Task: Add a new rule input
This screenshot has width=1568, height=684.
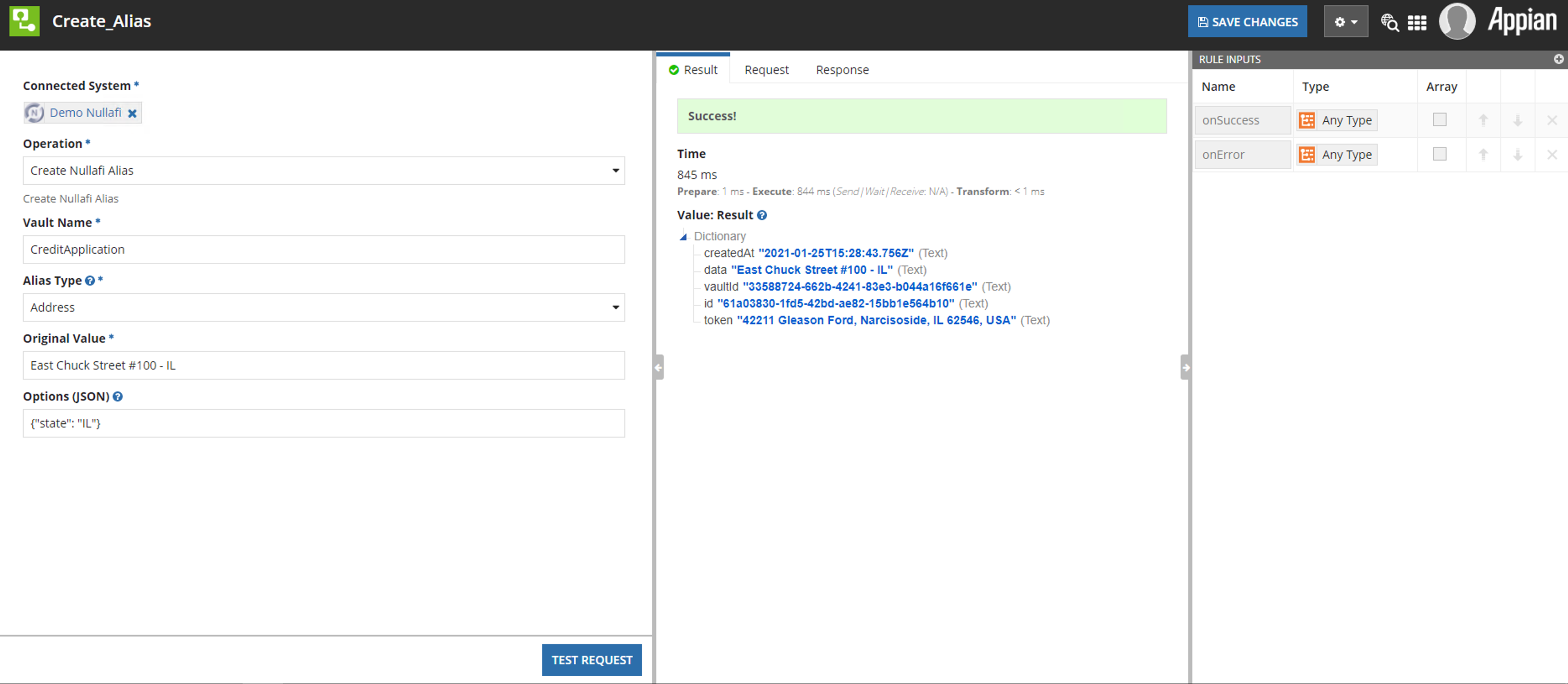Action: click(x=1558, y=59)
